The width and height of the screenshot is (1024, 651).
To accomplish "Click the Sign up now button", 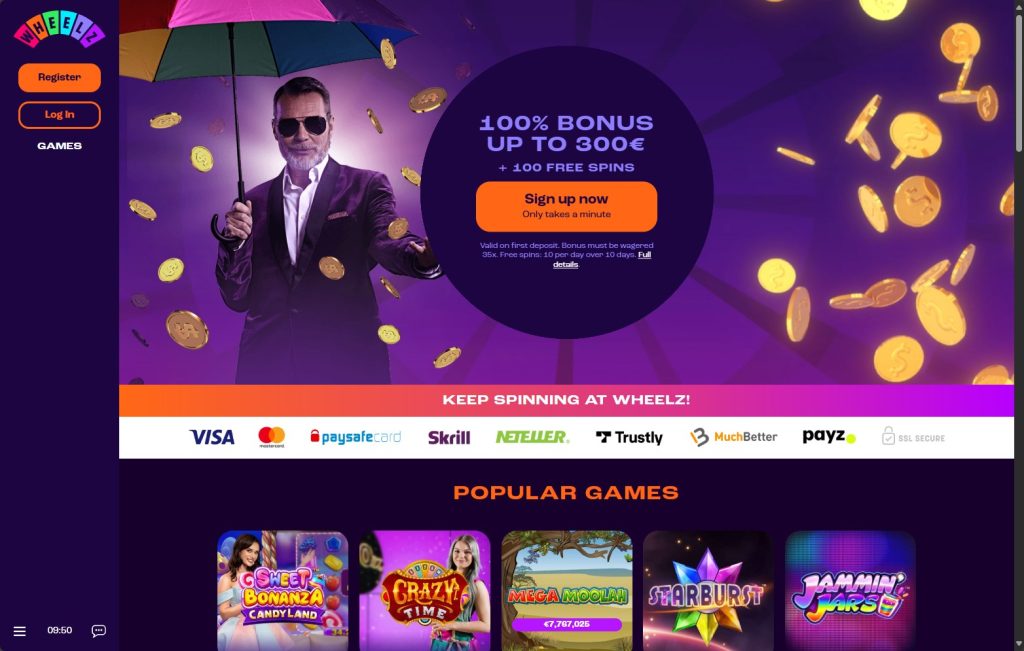I will (x=566, y=206).
